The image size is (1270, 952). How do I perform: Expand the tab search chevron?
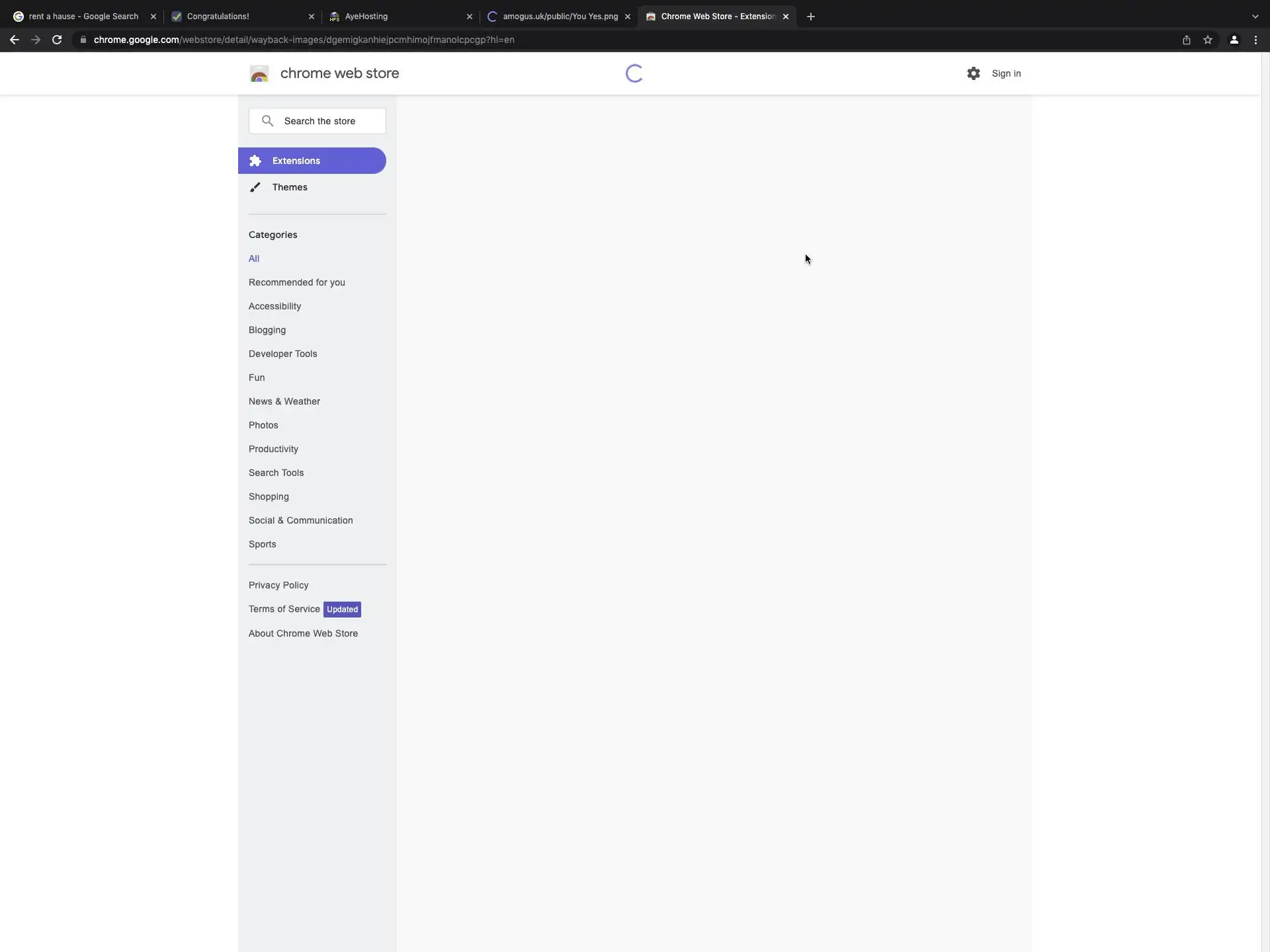(x=1255, y=17)
